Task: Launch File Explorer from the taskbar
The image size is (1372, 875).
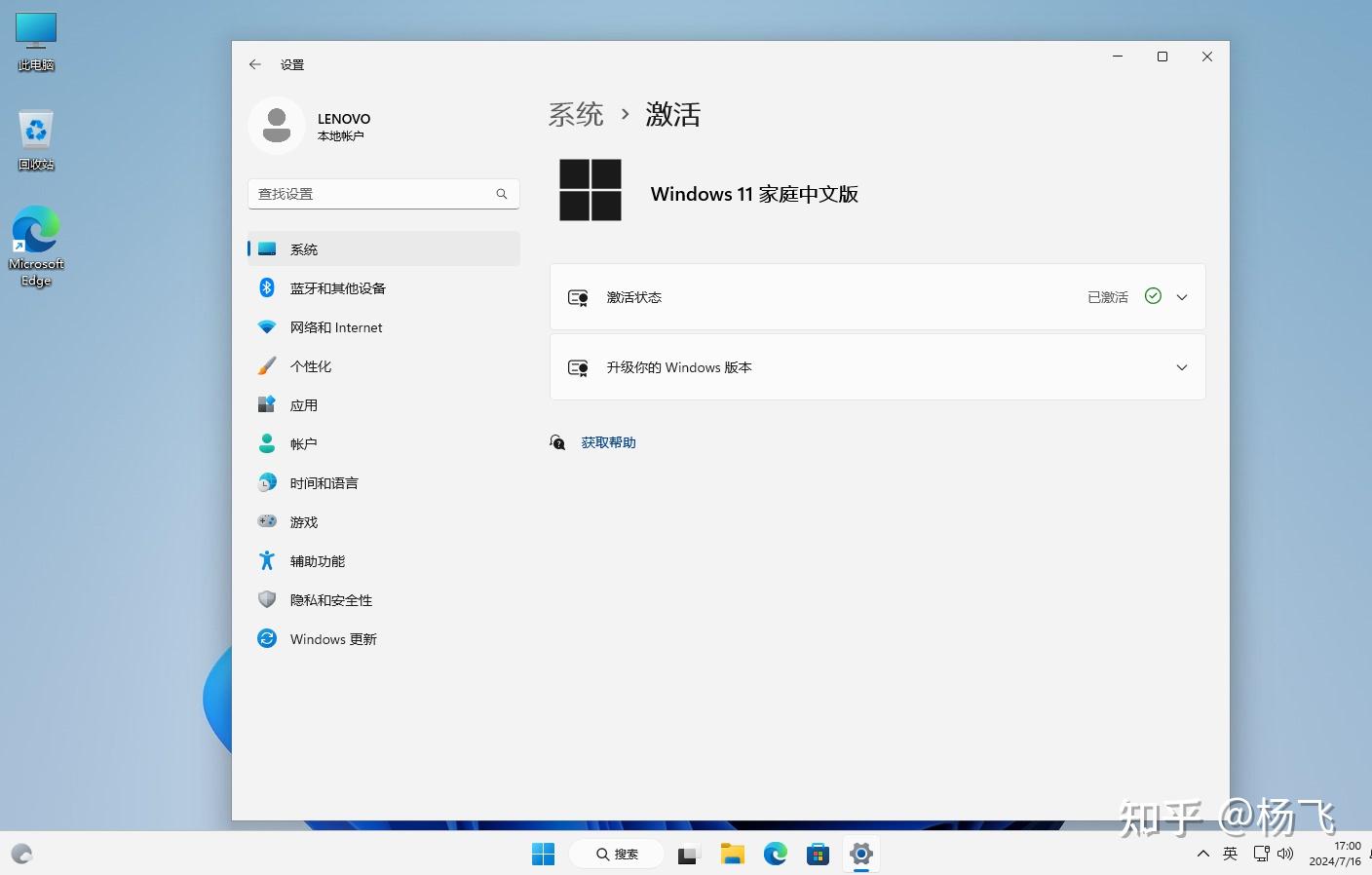Action: point(732,854)
